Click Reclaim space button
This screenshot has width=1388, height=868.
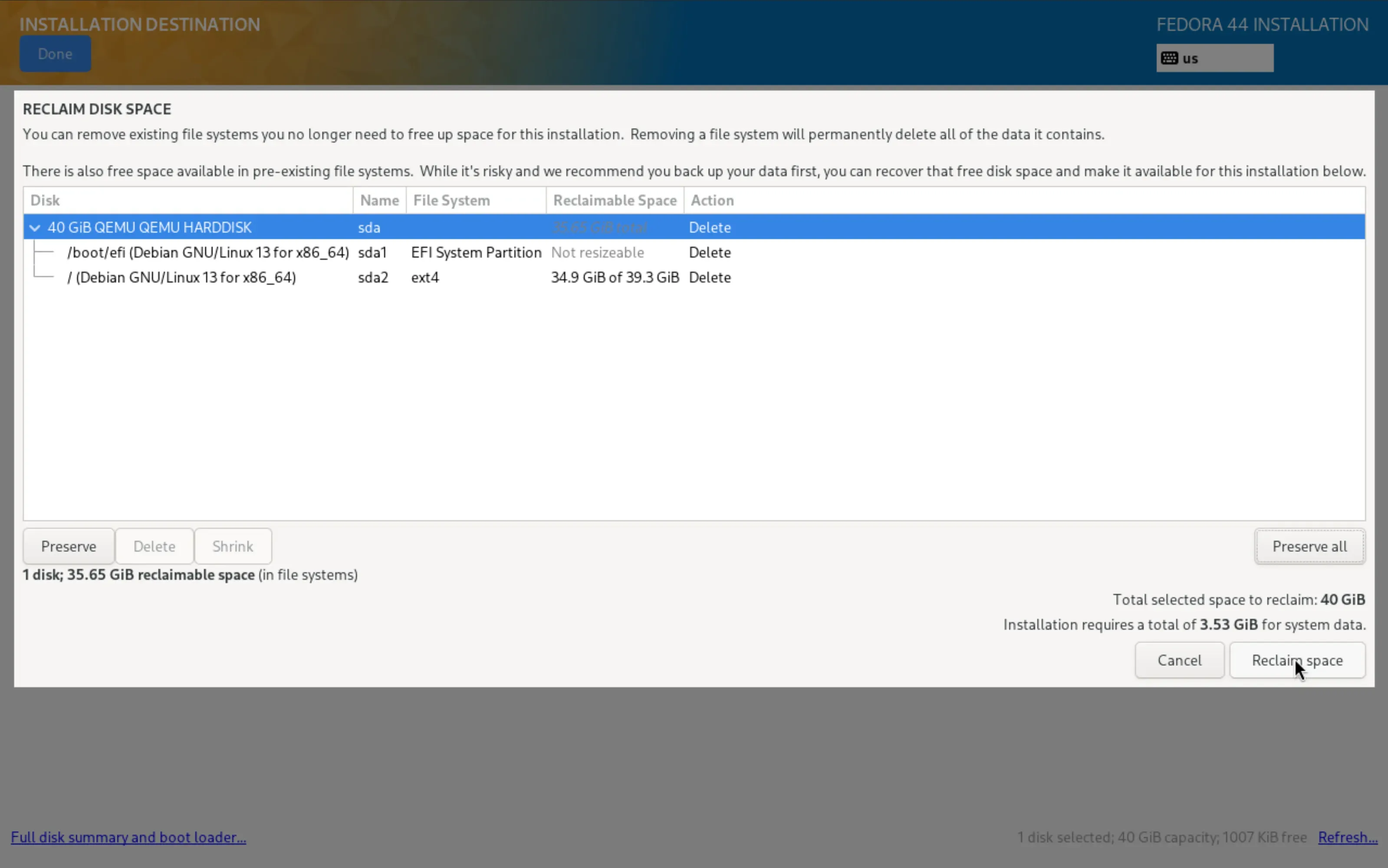[1297, 660]
